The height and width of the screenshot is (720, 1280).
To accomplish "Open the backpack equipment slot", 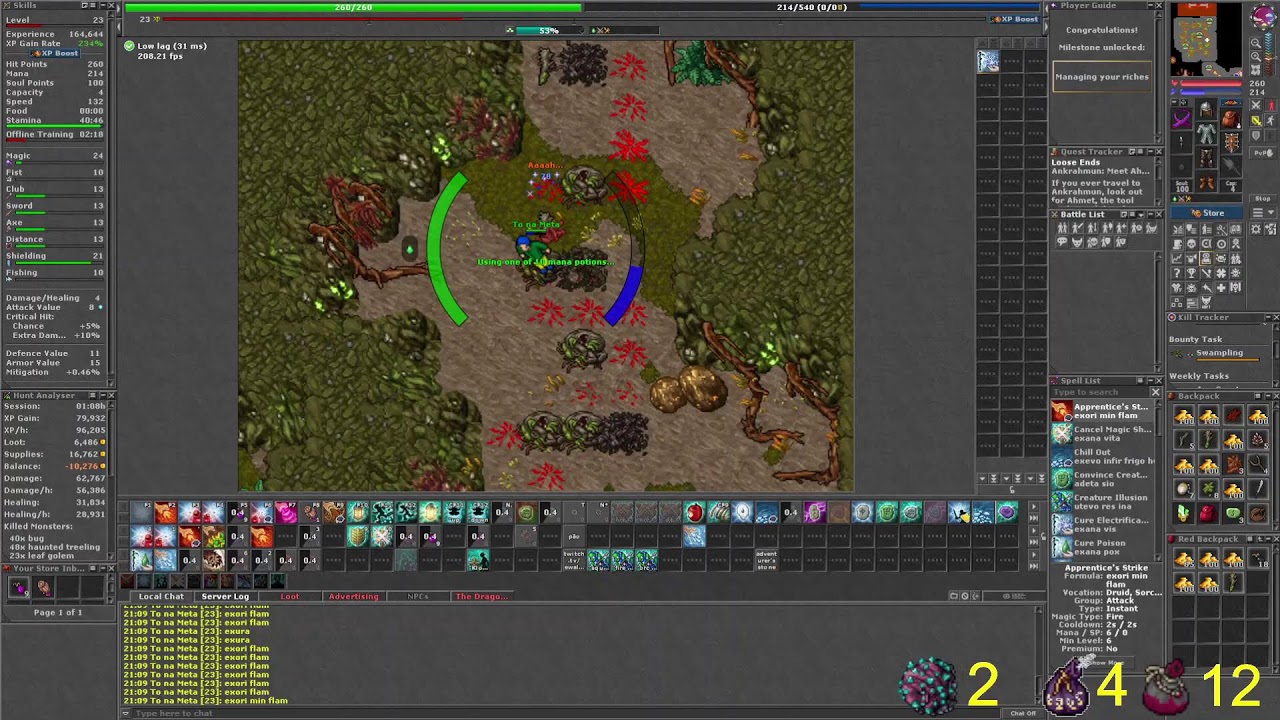I will pyautogui.click(x=1232, y=119).
